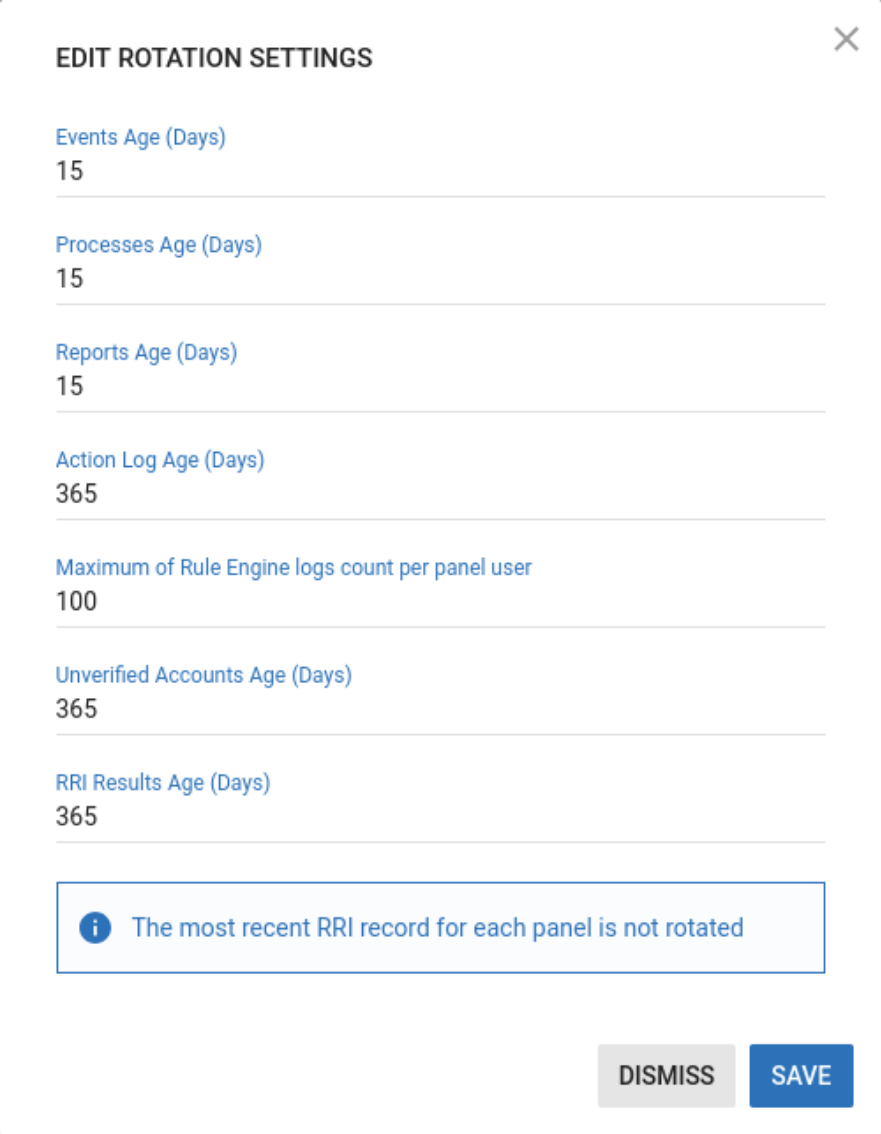Click the Edit Rotation Settings heading
The width and height of the screenshot is (881, 1134).
tap(214, 58)
